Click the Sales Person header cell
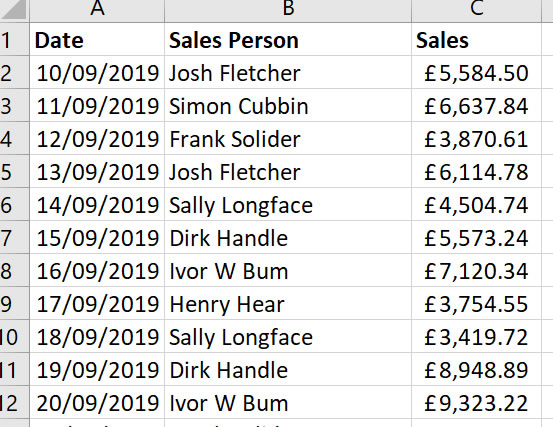 click(288, 39)
